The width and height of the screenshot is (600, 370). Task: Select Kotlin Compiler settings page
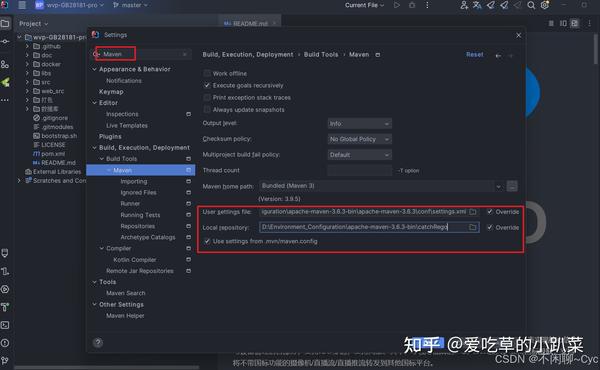(135, 260)
